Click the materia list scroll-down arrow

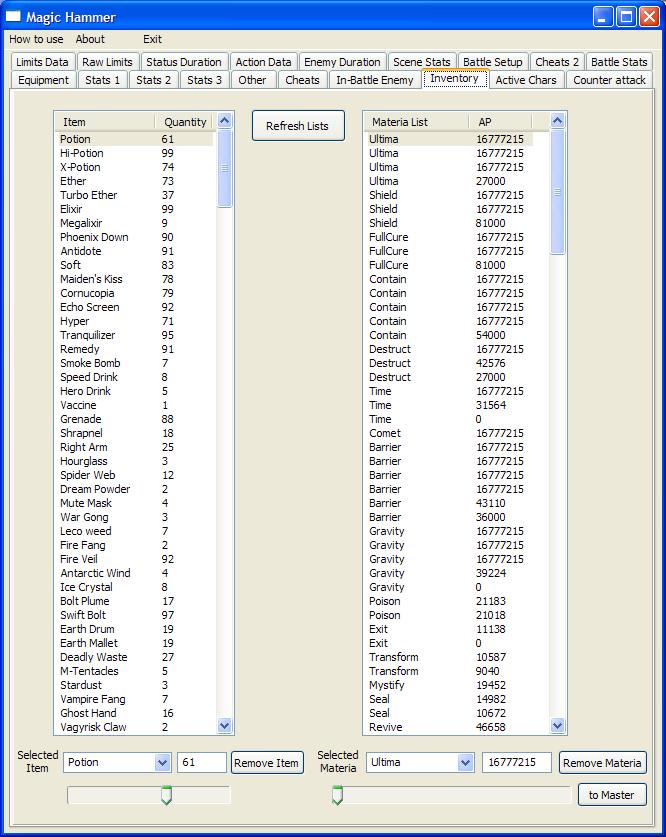(x=558, y=726)
